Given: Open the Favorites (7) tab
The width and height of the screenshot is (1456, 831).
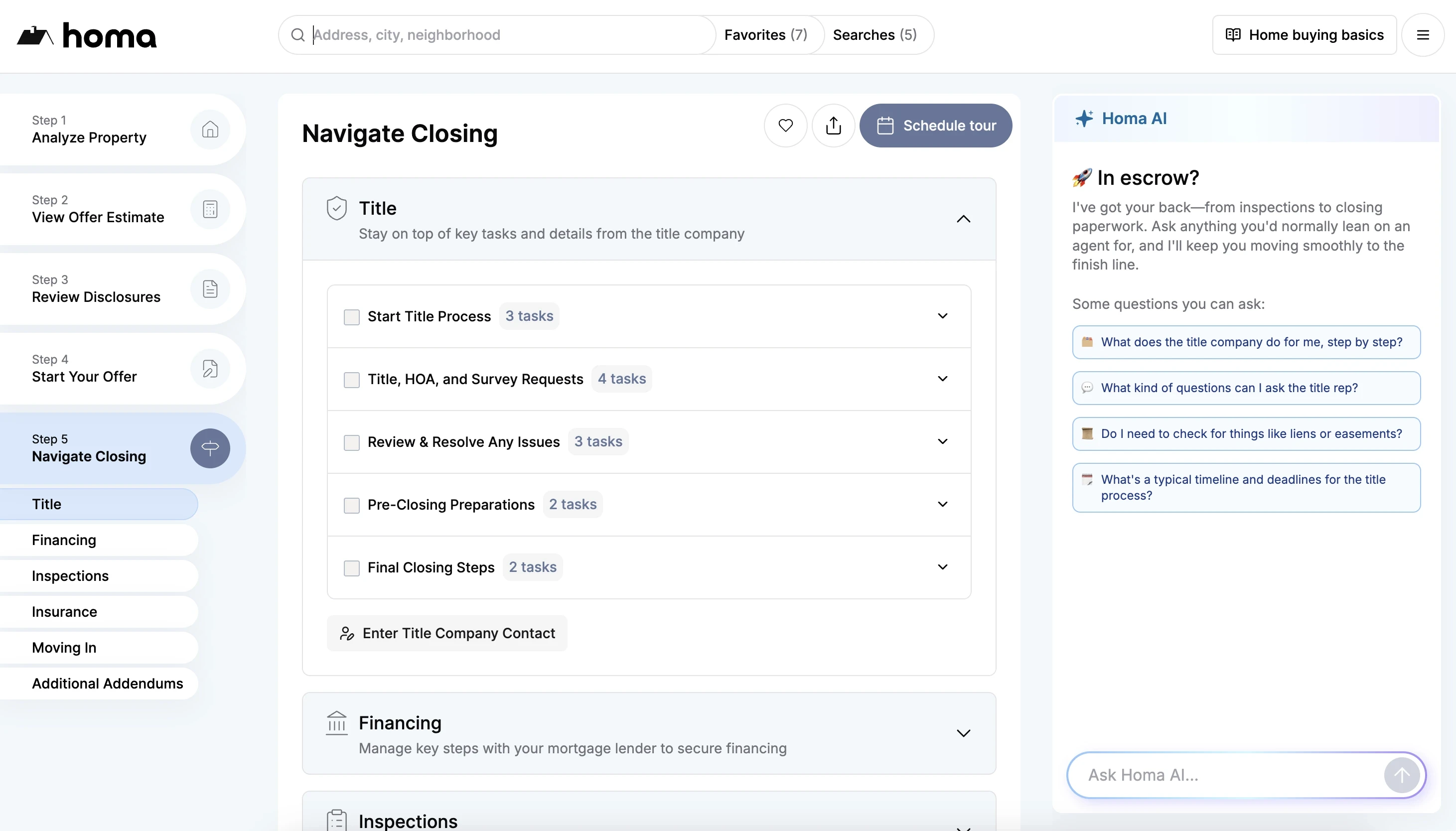Looking at the screenshot, I should click(x=765, y=35).
